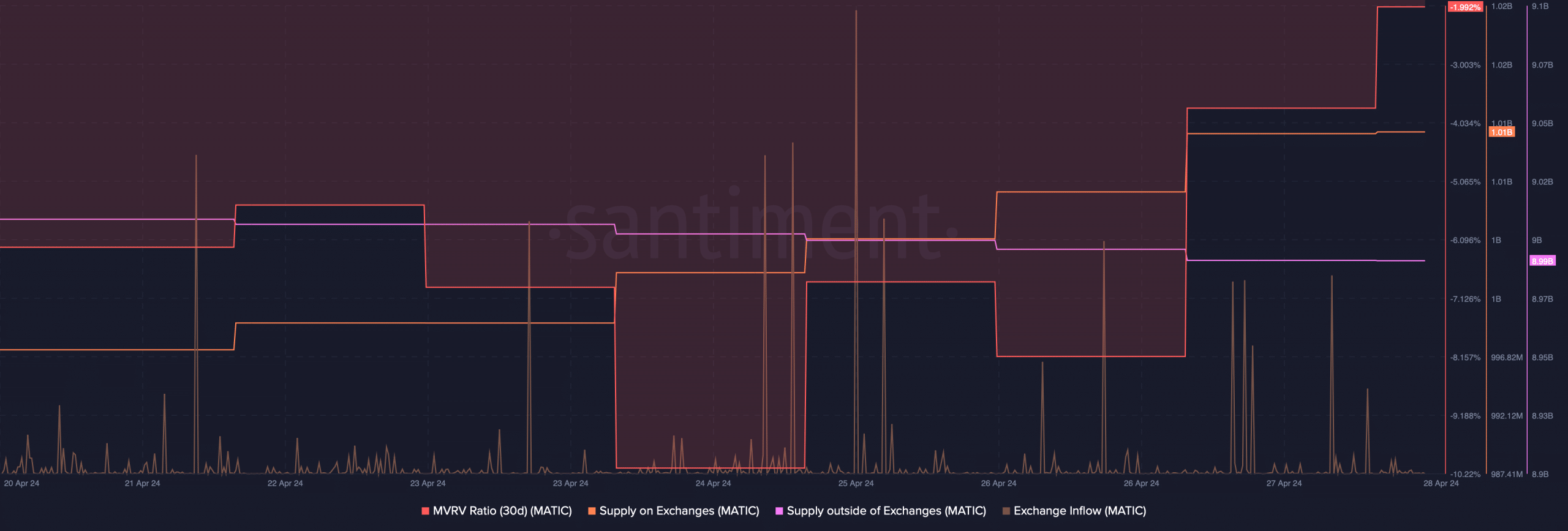The width and height of the screenshot is (1568, 531).
Task: Click the "8.95B" axis label
Action: coord(1542,357)
